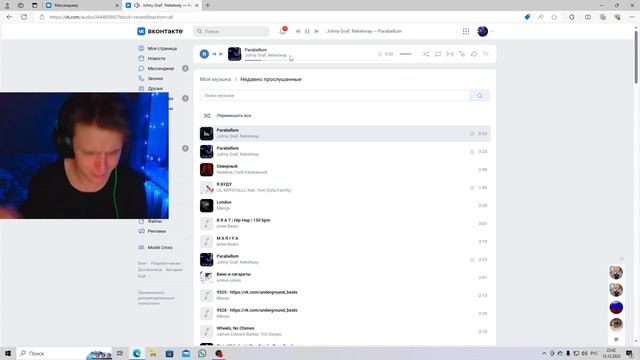Play the highlighted Parabellum track
The width and height of the screenshot is (640, 360).
click(x=345, y=133)
